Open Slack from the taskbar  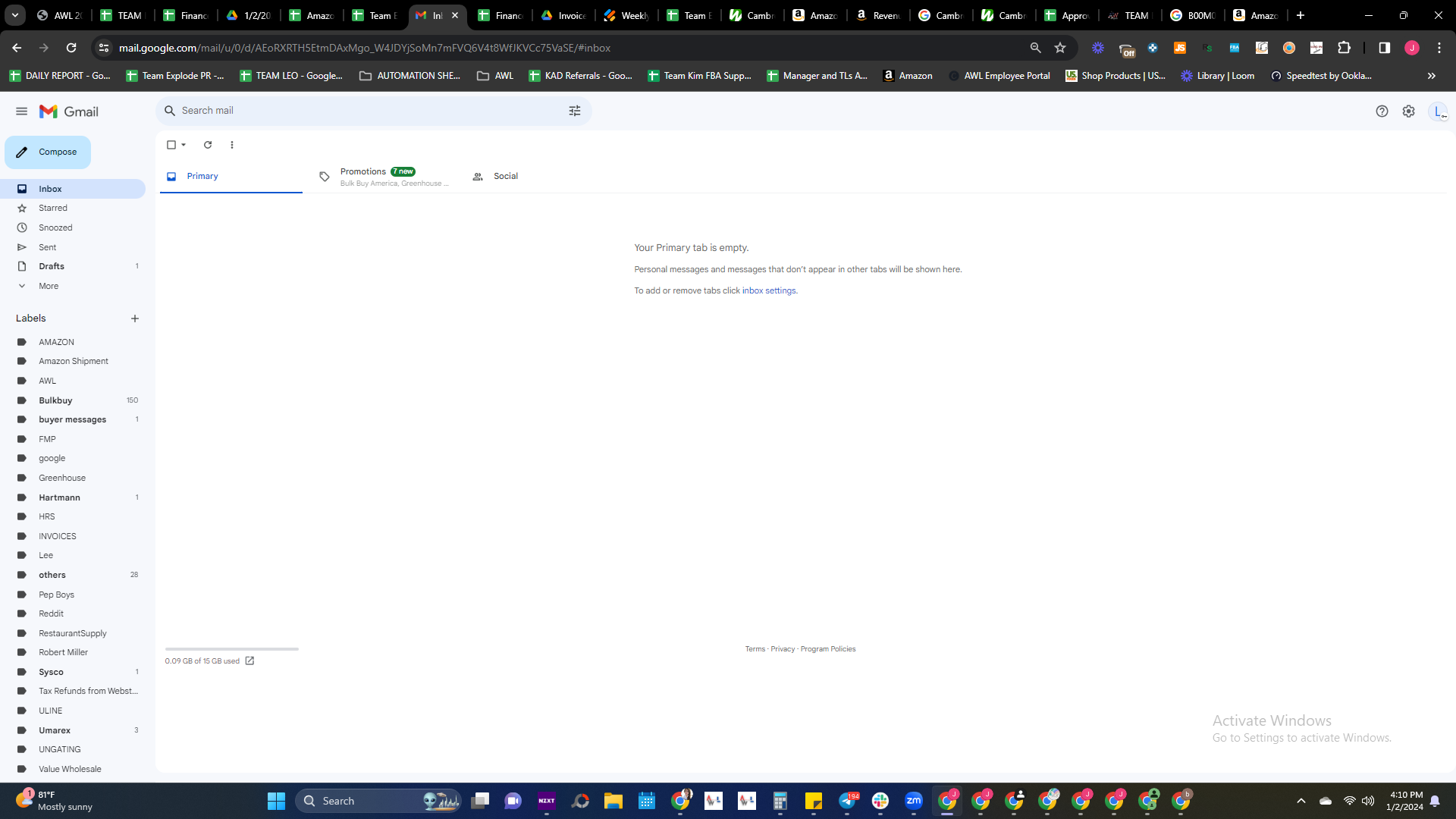[x=880, y=801]
